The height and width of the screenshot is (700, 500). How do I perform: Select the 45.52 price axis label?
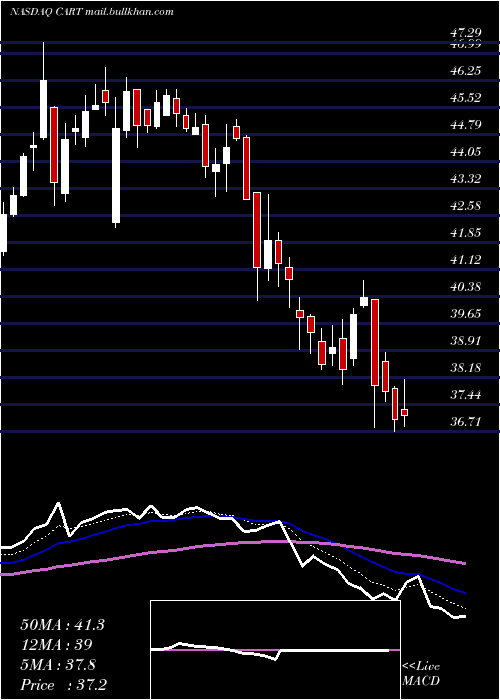pos(465,98)
